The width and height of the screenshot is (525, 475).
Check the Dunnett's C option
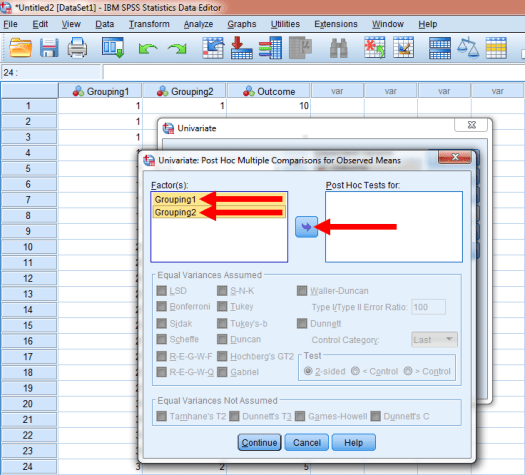coord(375,416)
